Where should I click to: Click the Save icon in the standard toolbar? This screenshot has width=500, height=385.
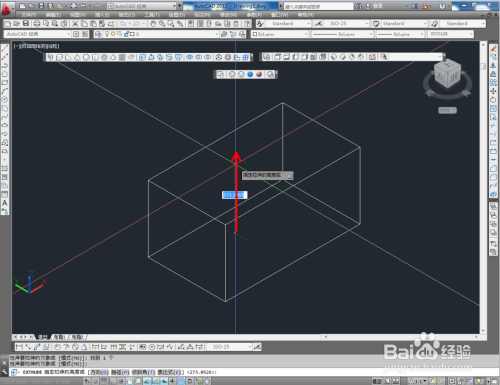[26, 24]
